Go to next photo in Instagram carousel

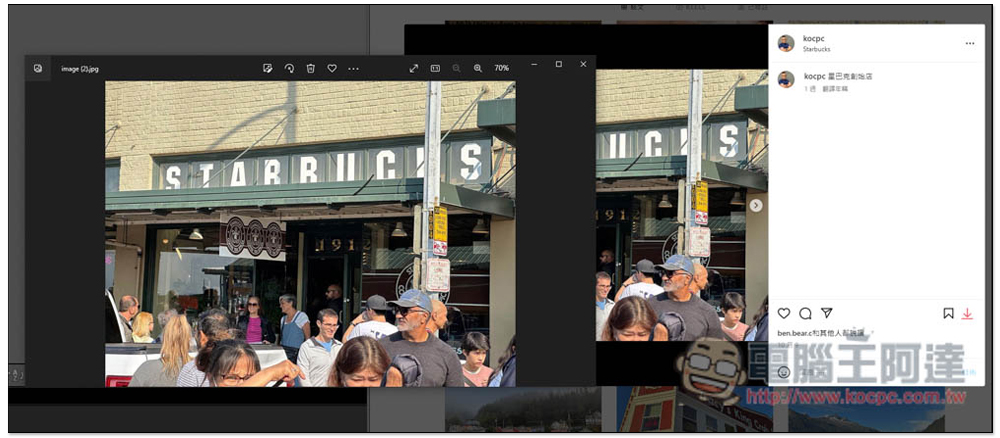756,205
